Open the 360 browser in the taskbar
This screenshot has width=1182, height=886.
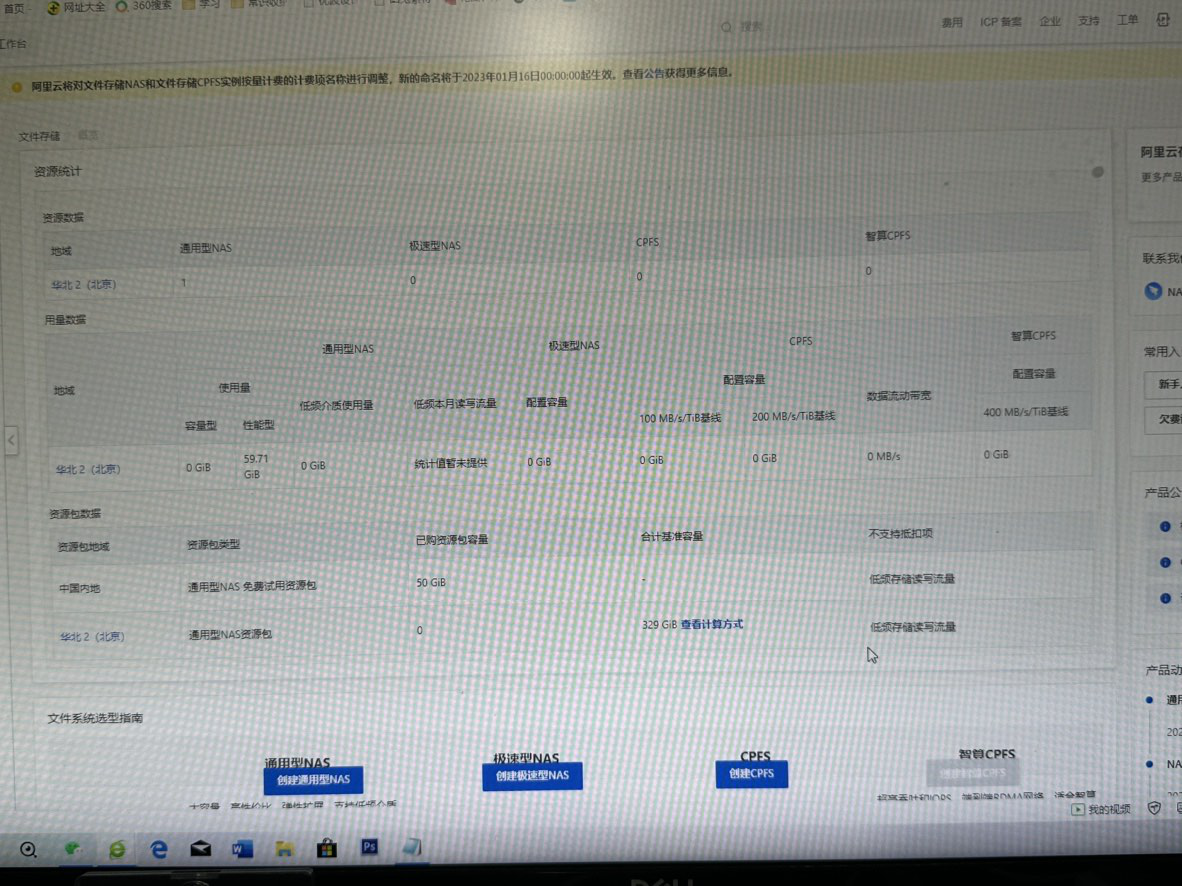click(118, 850)
